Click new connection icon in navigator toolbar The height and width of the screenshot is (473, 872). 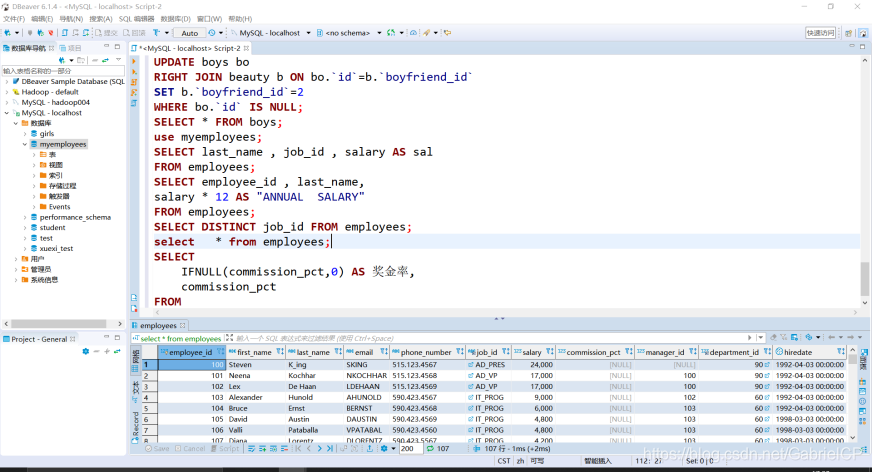[x=62, y=60]
